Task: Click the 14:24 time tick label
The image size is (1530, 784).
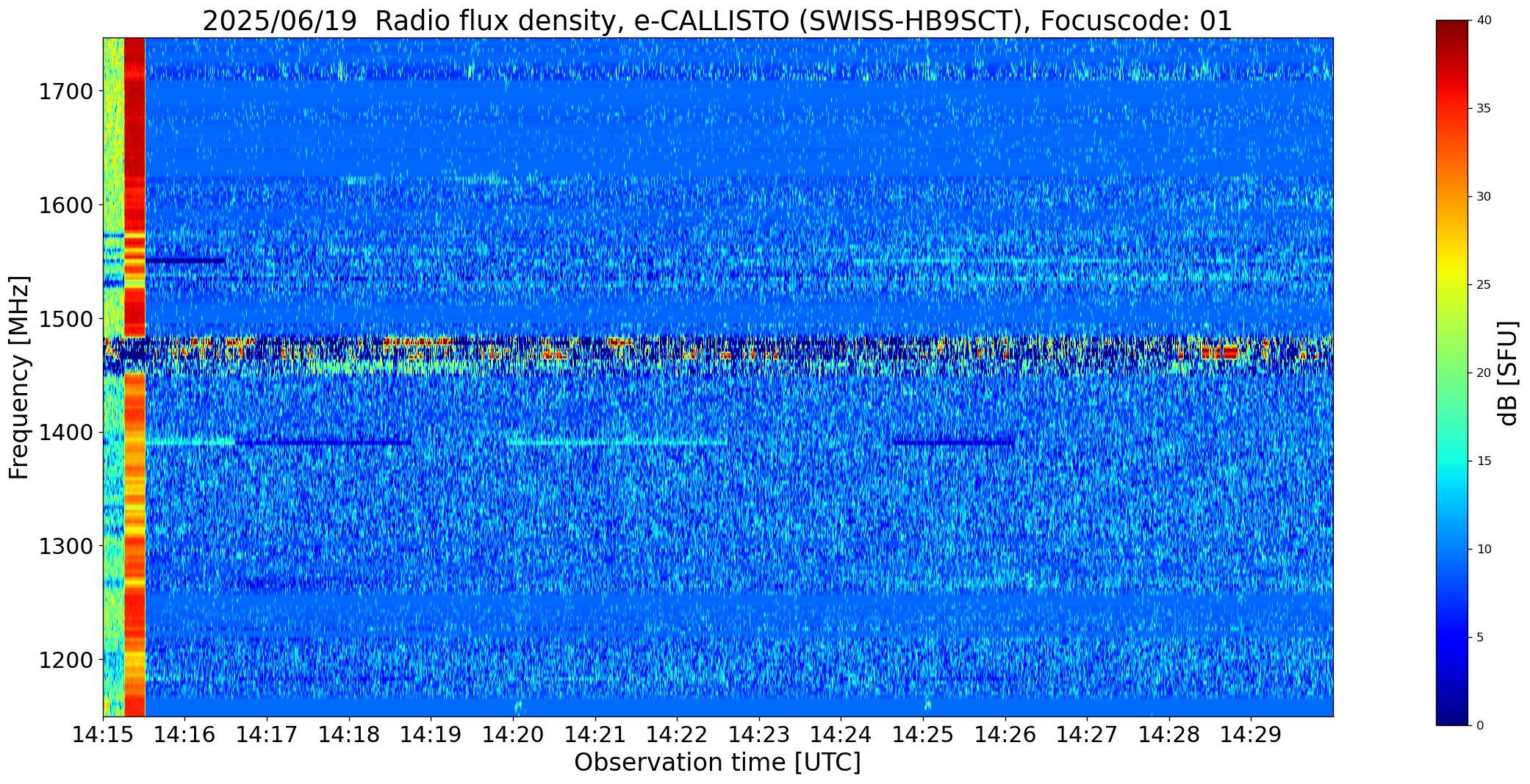Action: (x=841, y=734)
